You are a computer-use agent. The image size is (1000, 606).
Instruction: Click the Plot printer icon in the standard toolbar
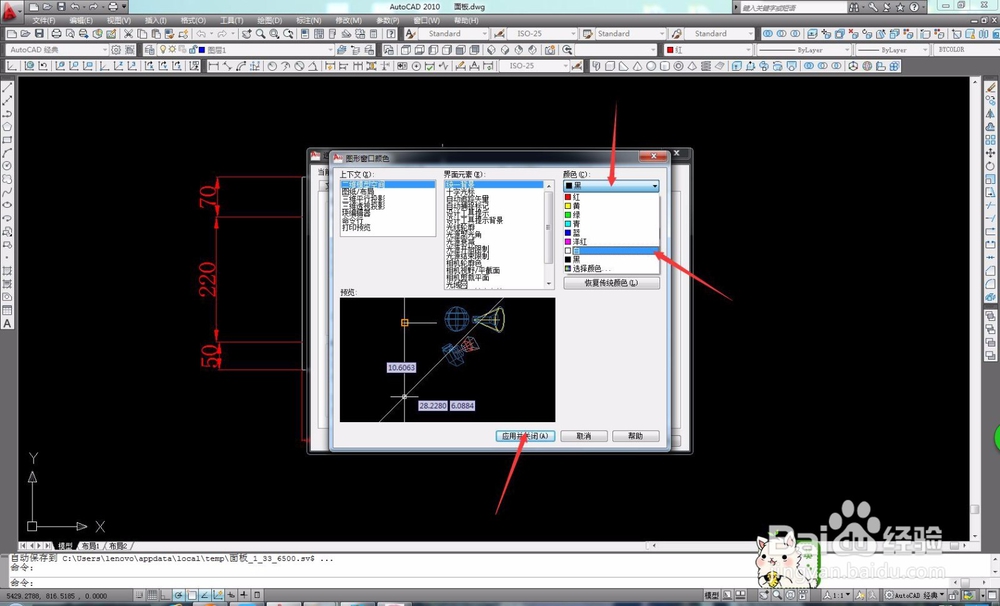pos(56,33)
